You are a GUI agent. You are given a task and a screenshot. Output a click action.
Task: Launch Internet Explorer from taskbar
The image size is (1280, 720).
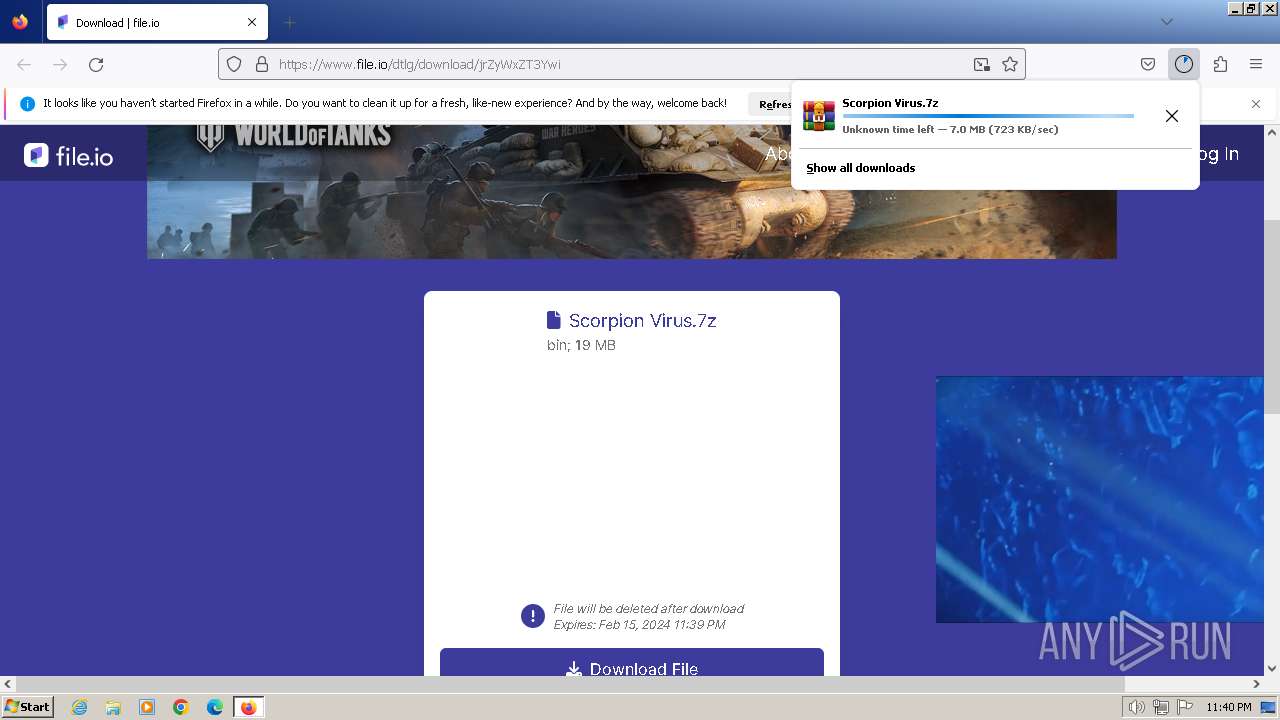tap(80, 707)
